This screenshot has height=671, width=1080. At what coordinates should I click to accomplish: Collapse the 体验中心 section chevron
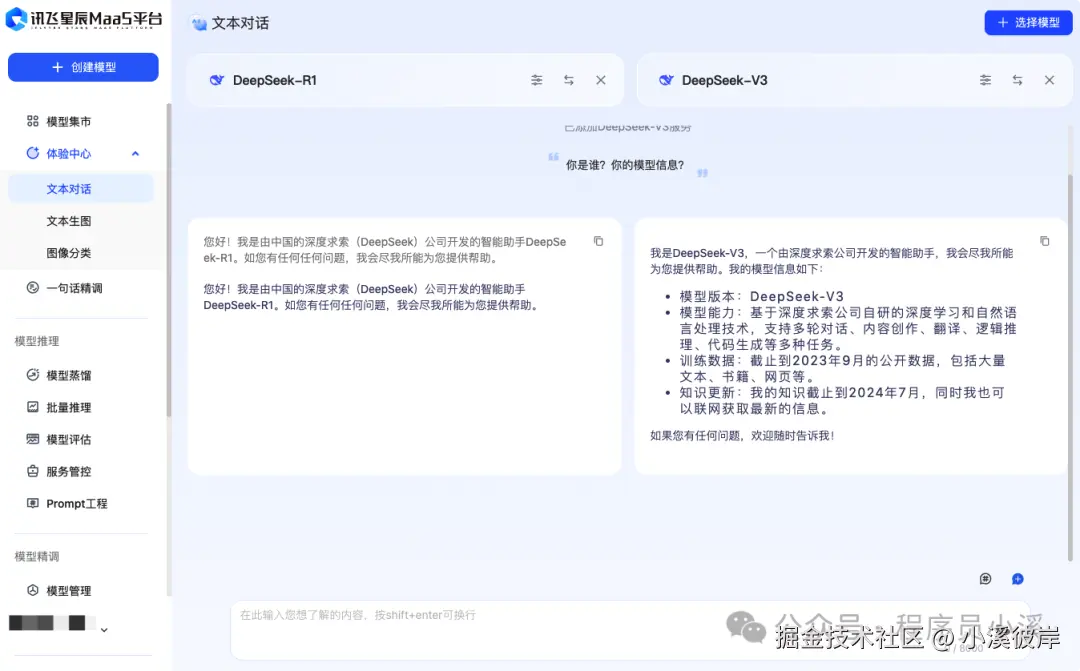point(135,154)
